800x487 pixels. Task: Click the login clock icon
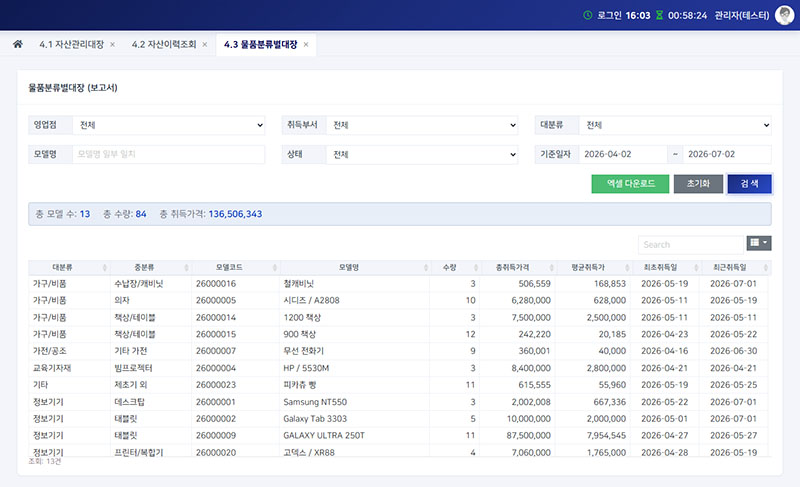(588, 15)
